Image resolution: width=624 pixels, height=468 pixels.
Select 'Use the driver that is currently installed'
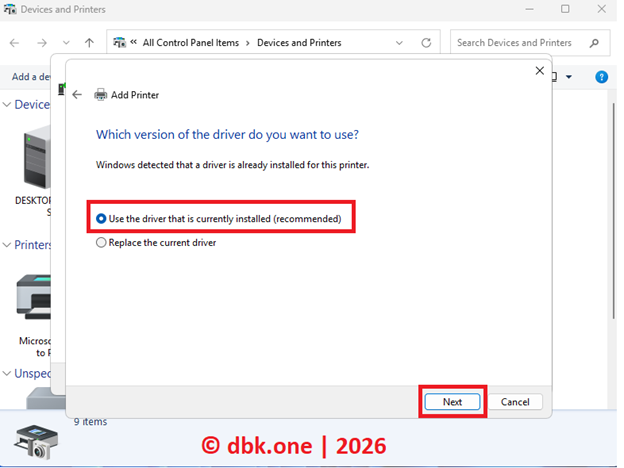(101, 218)
